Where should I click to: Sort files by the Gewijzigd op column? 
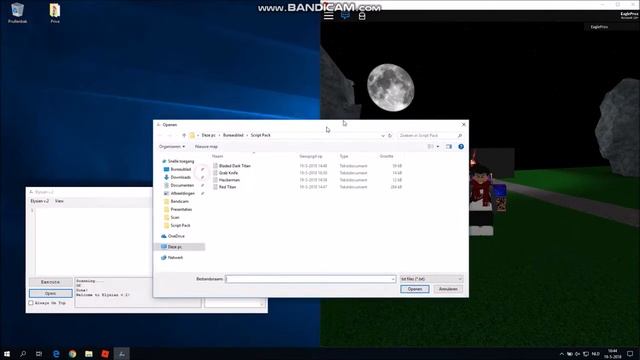point(311,156)
